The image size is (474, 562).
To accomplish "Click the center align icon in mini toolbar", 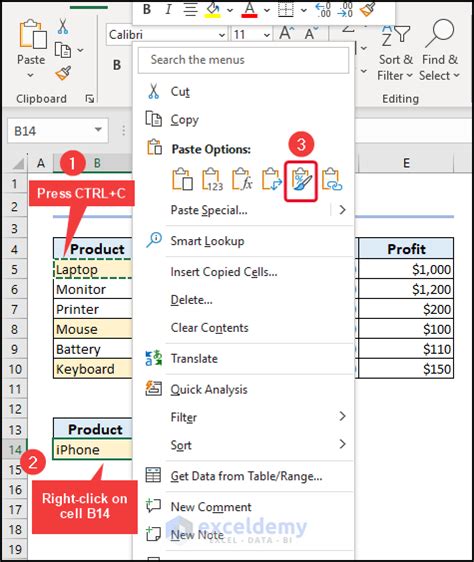I will click(190, 9).
